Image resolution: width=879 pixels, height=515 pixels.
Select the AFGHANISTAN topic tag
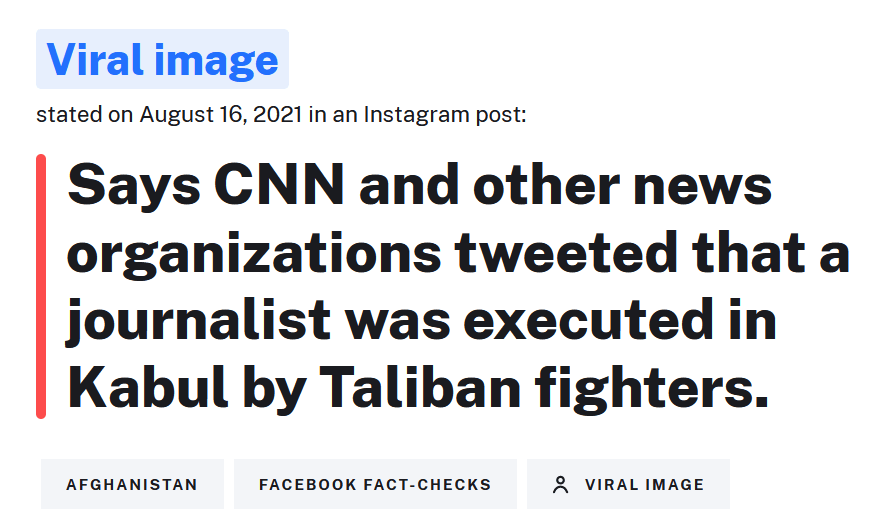132,484
